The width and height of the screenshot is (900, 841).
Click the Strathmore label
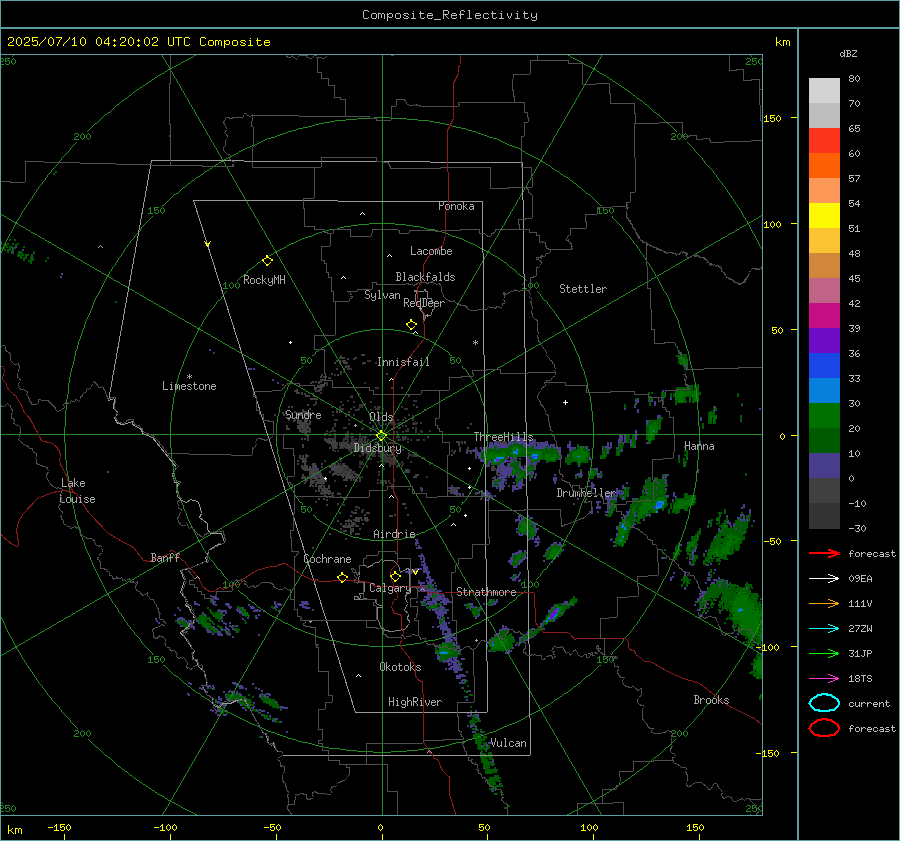tap(486, 592)
